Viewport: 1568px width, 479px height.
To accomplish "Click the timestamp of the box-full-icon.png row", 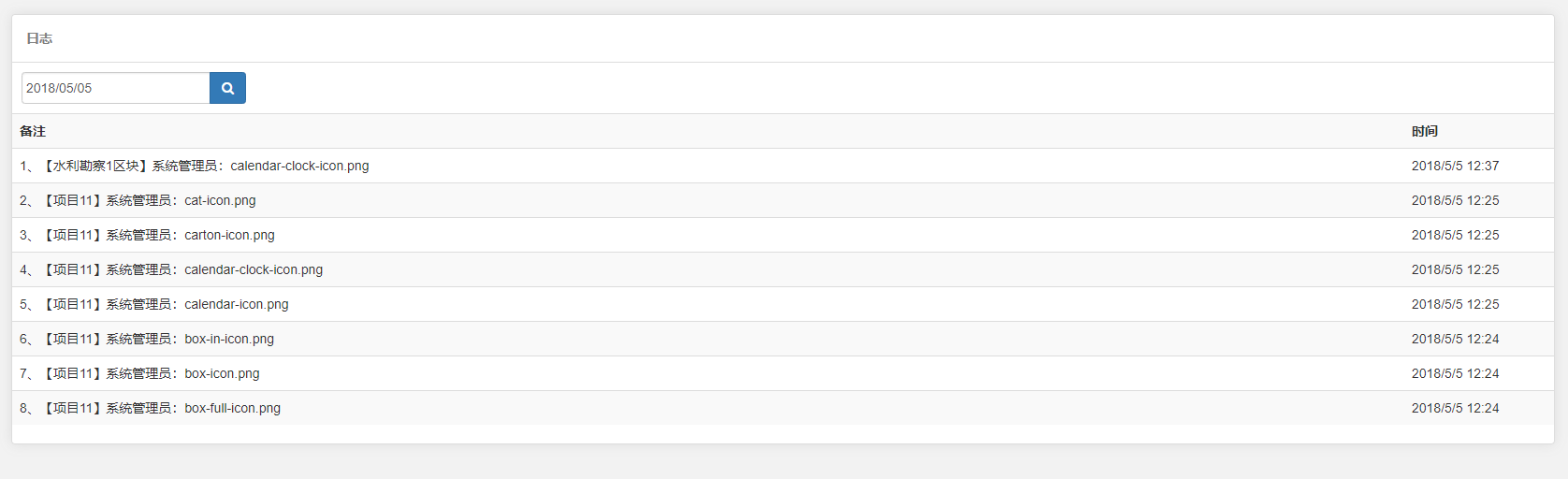I will 1455,408.
